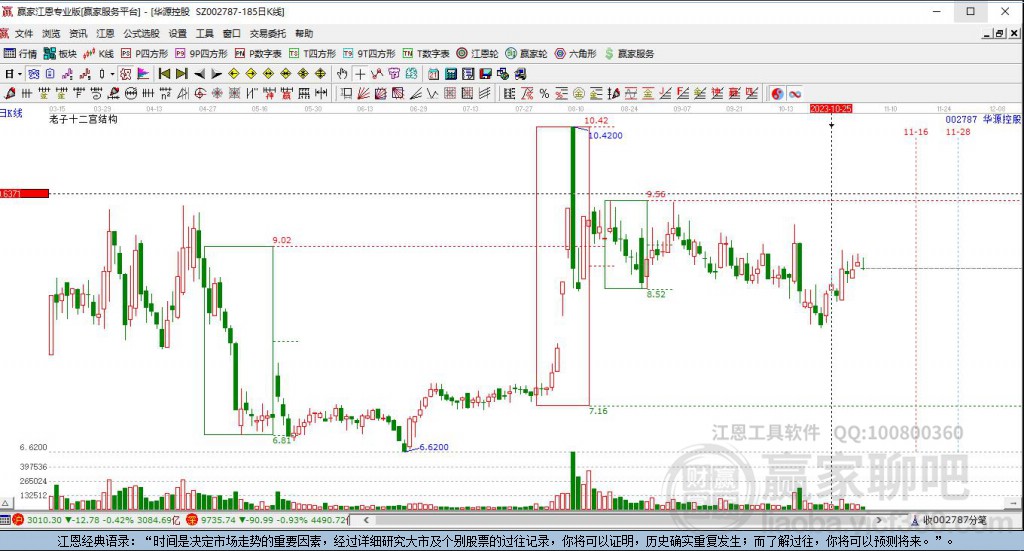This screenshot has width=1024, height=551.
Task: Click the black left arrow icon
Action: (x=199, y=74)
